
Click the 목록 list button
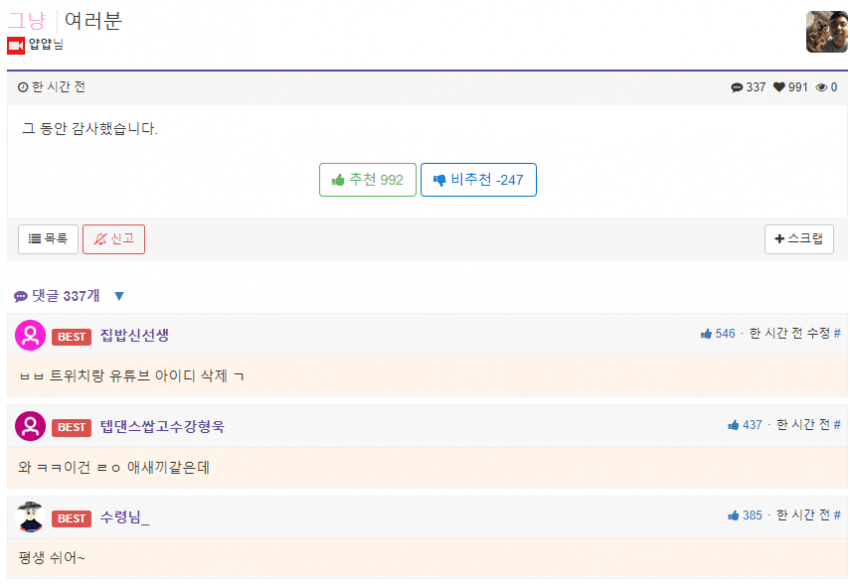click(x=47, y=239)
